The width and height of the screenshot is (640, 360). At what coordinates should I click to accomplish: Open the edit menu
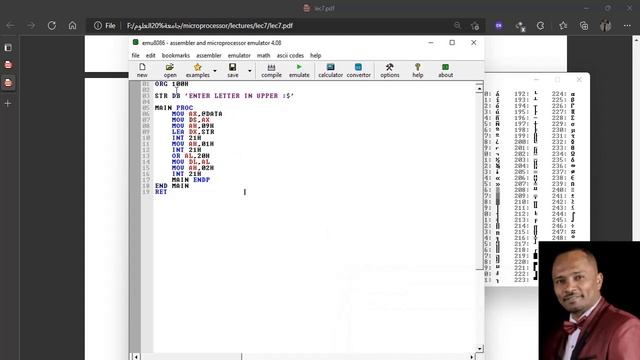pos(151,56)
